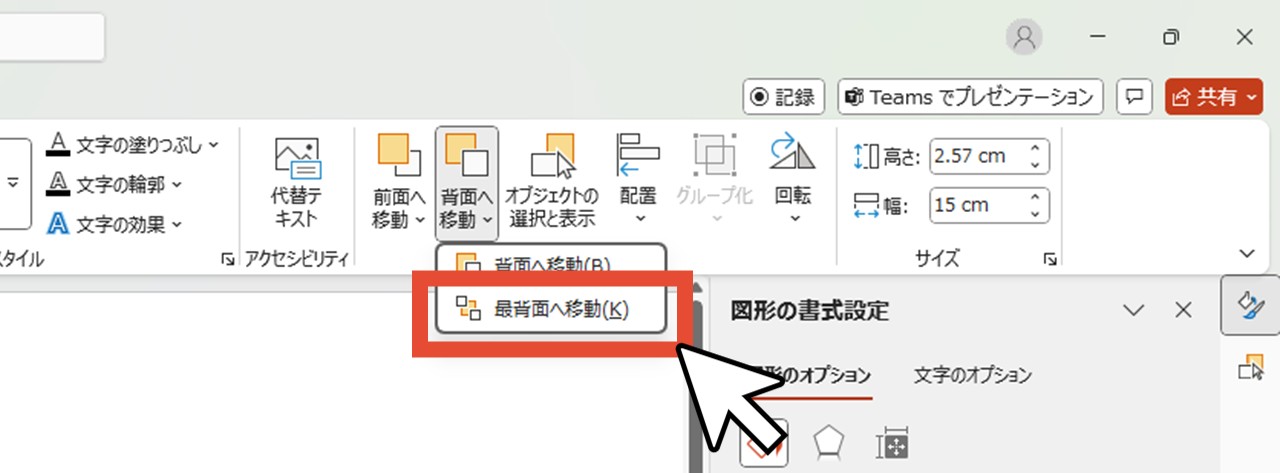
Task: Apply 文字の塗りつぶし text fill
Action: (x=125, y=145)
